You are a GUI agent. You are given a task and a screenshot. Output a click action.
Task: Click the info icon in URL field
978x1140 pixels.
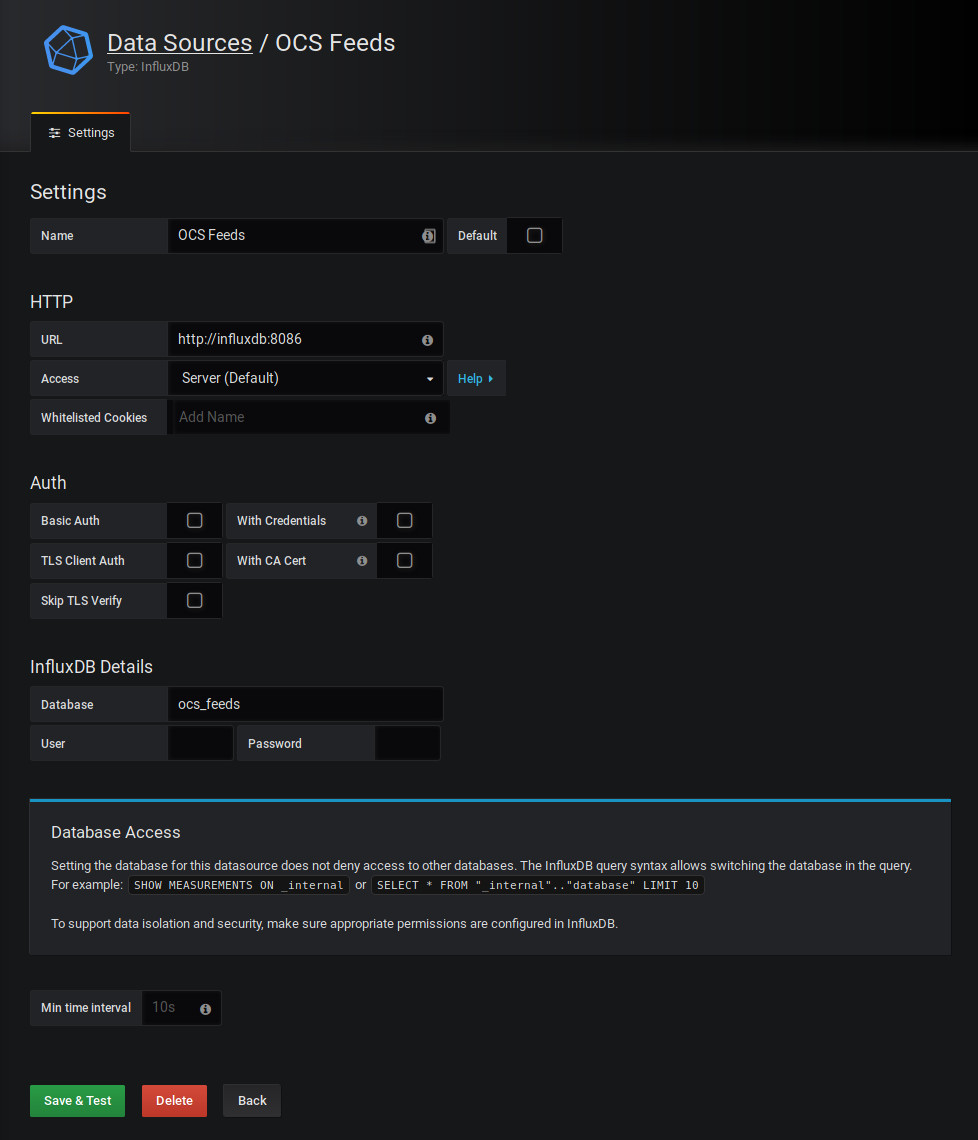pos(428,340)
